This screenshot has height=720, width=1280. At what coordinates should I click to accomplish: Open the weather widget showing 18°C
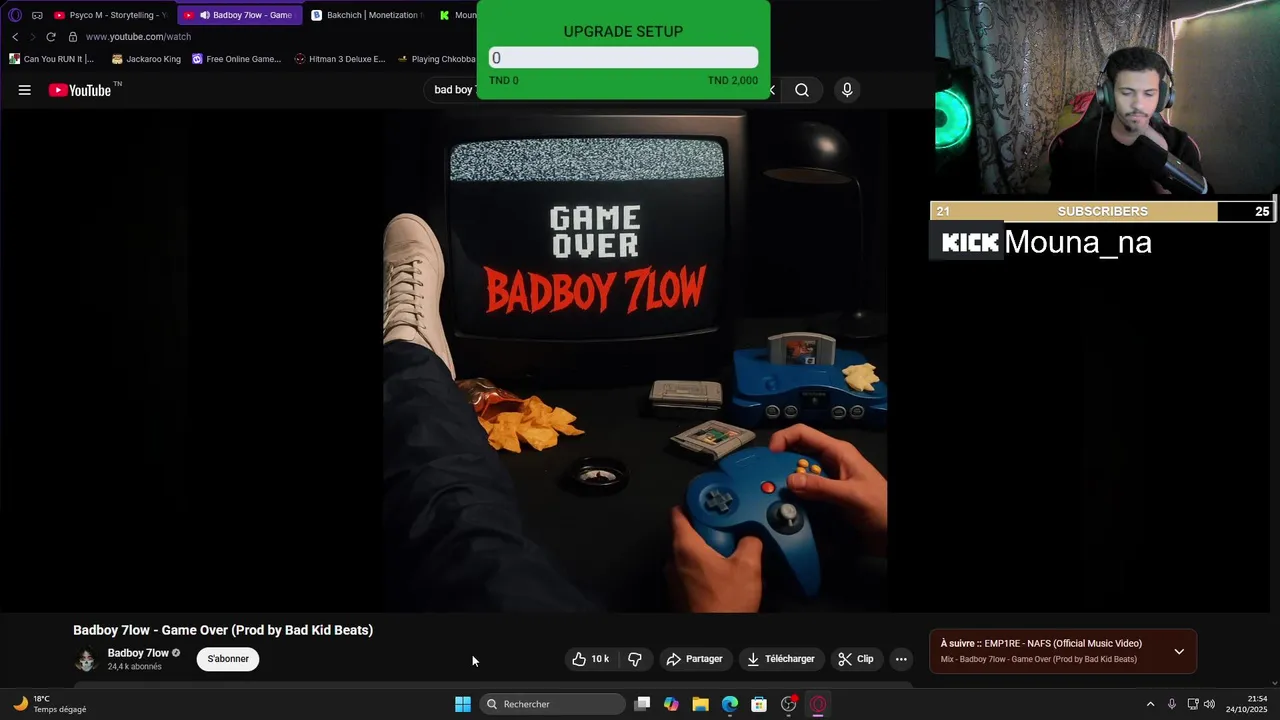(50, 704)
